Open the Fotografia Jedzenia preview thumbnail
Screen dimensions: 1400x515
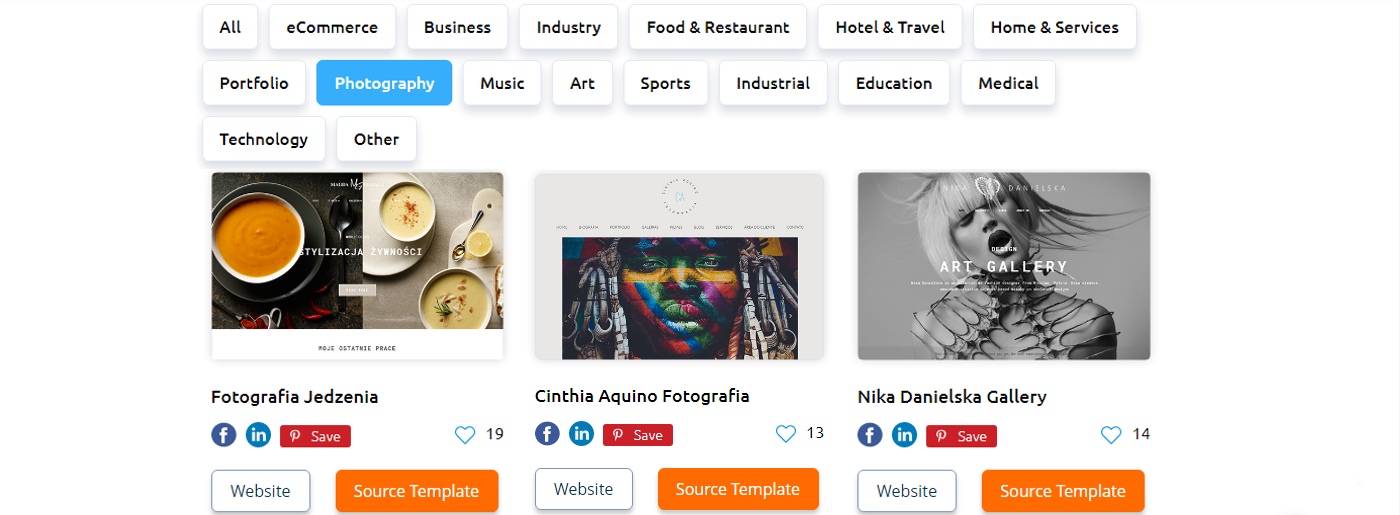click(357, 265)
